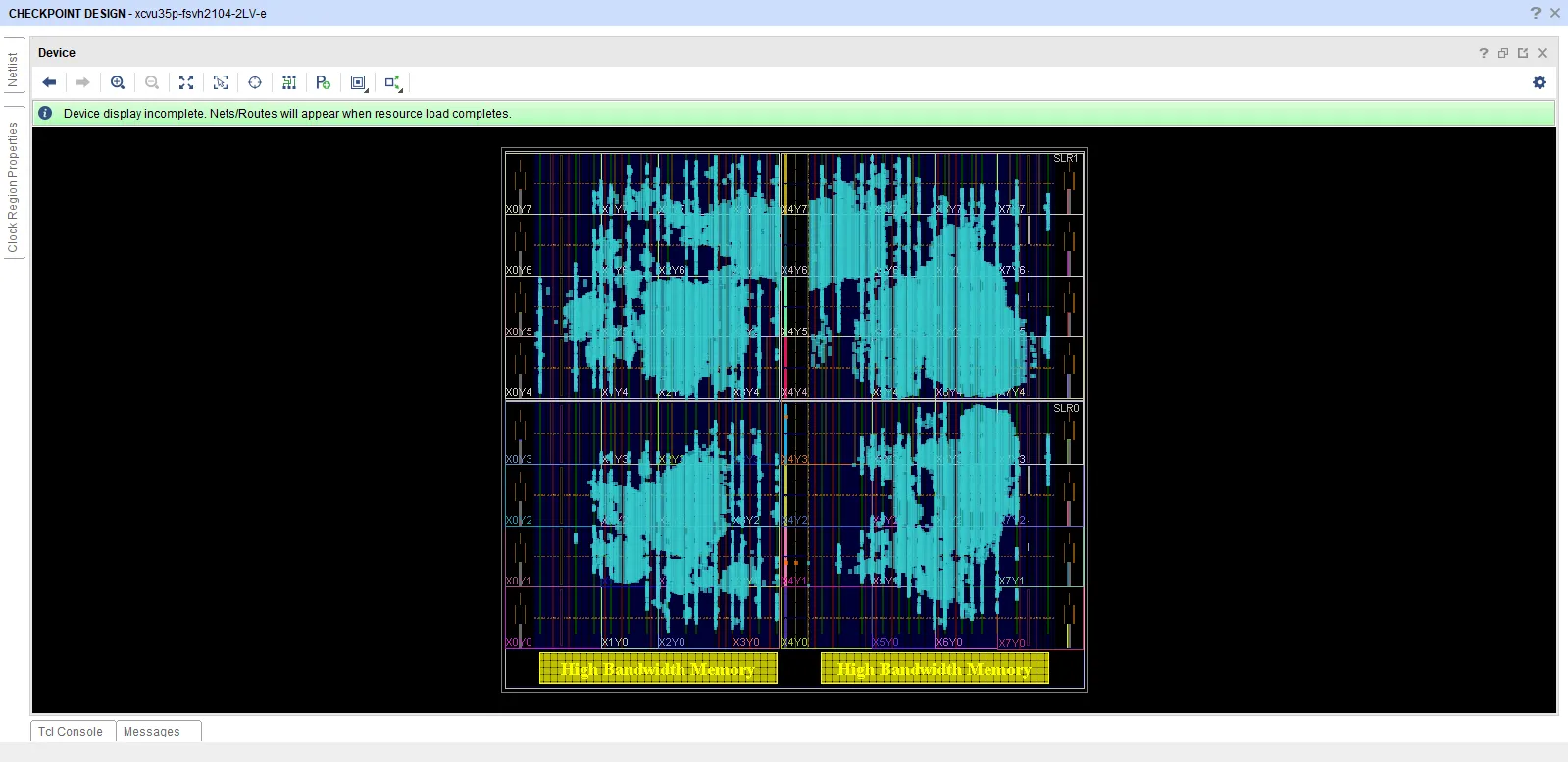This screenshot has width=1568, height=762.
Task: Open Device view settings gear
Action: click(1540, 82)
